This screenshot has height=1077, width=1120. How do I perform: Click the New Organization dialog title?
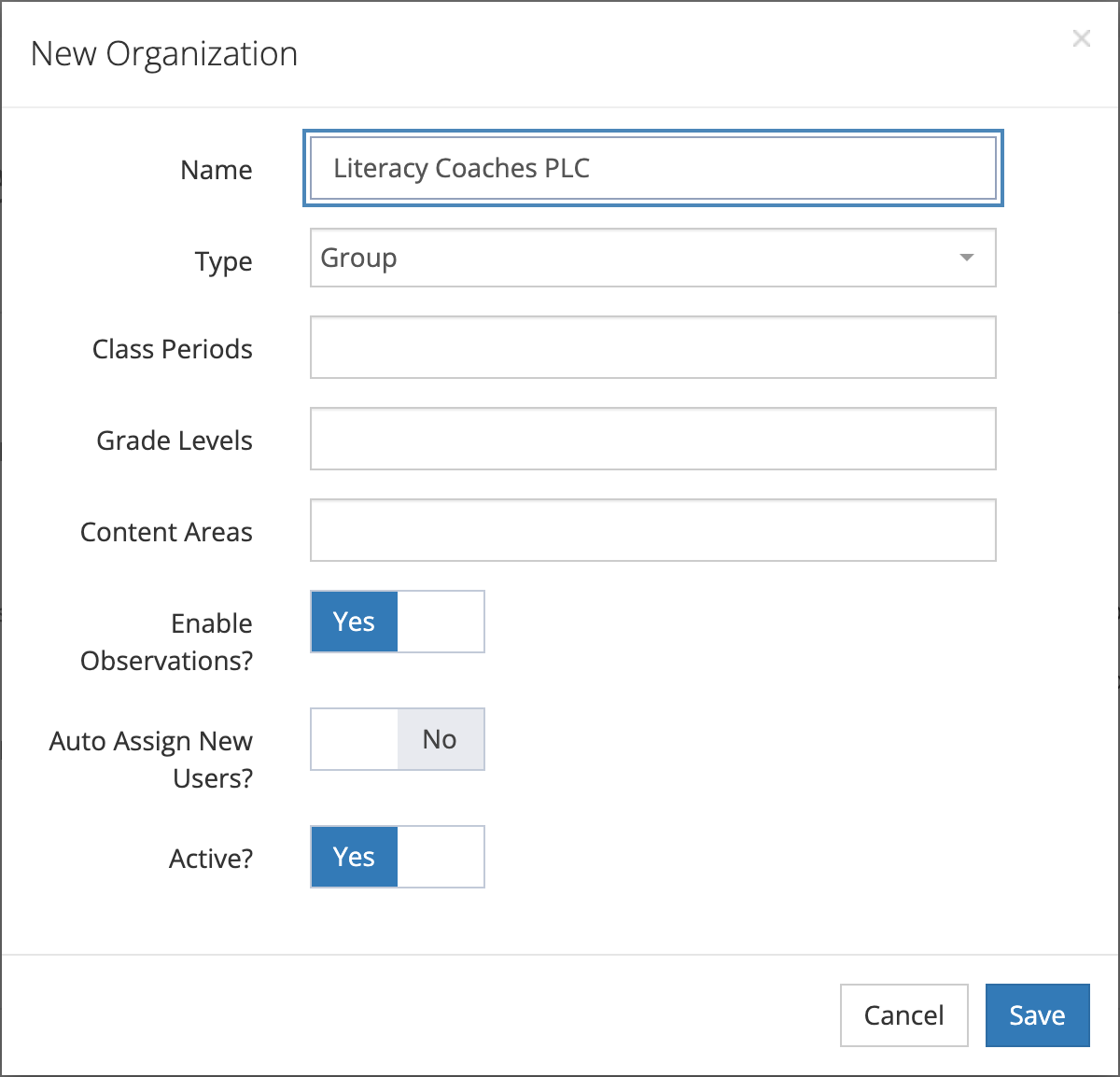coord(164,54)
